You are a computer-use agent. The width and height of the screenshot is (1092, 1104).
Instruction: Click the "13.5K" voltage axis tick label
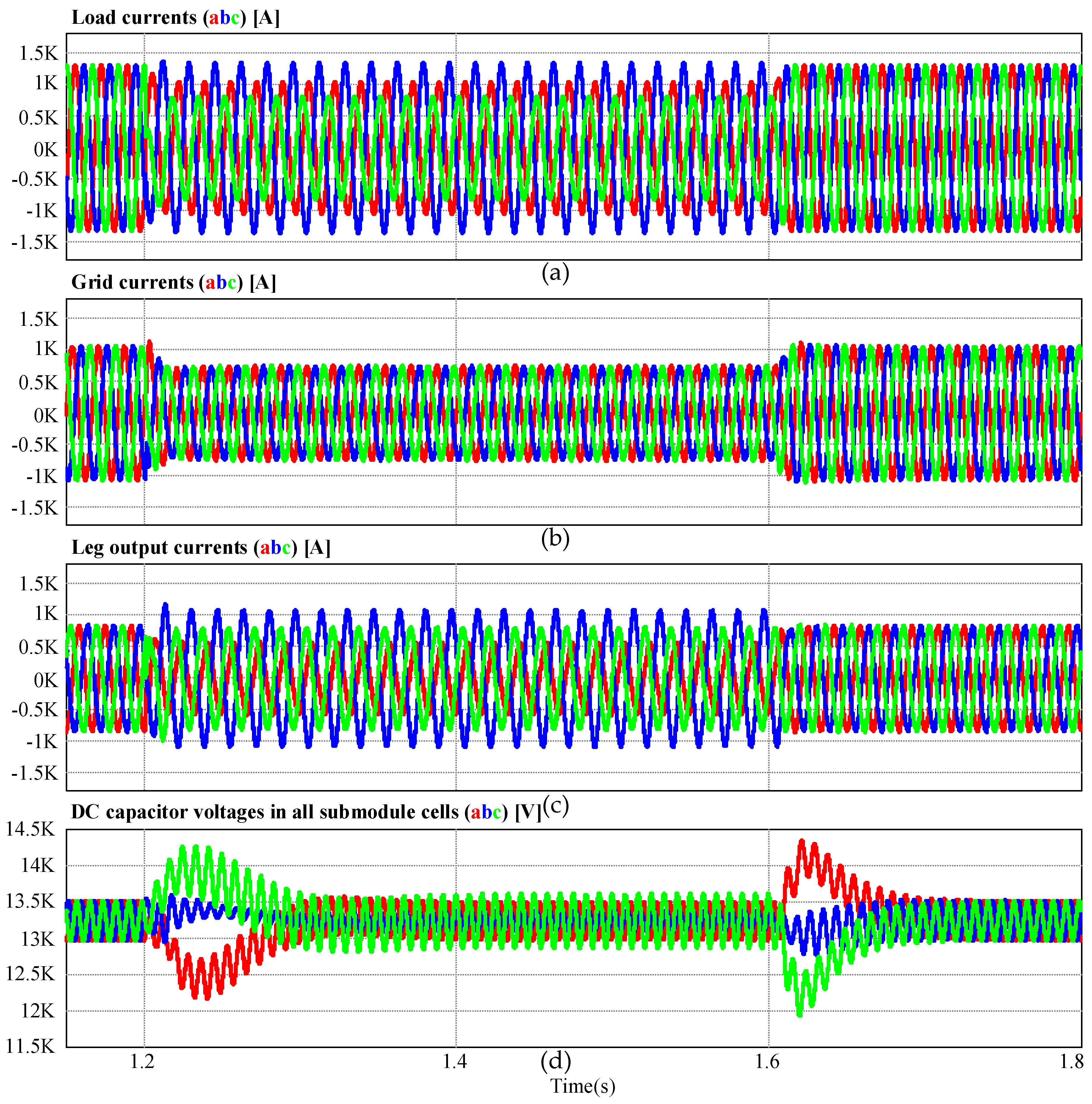pyautogui.click(x=31, y=902)
